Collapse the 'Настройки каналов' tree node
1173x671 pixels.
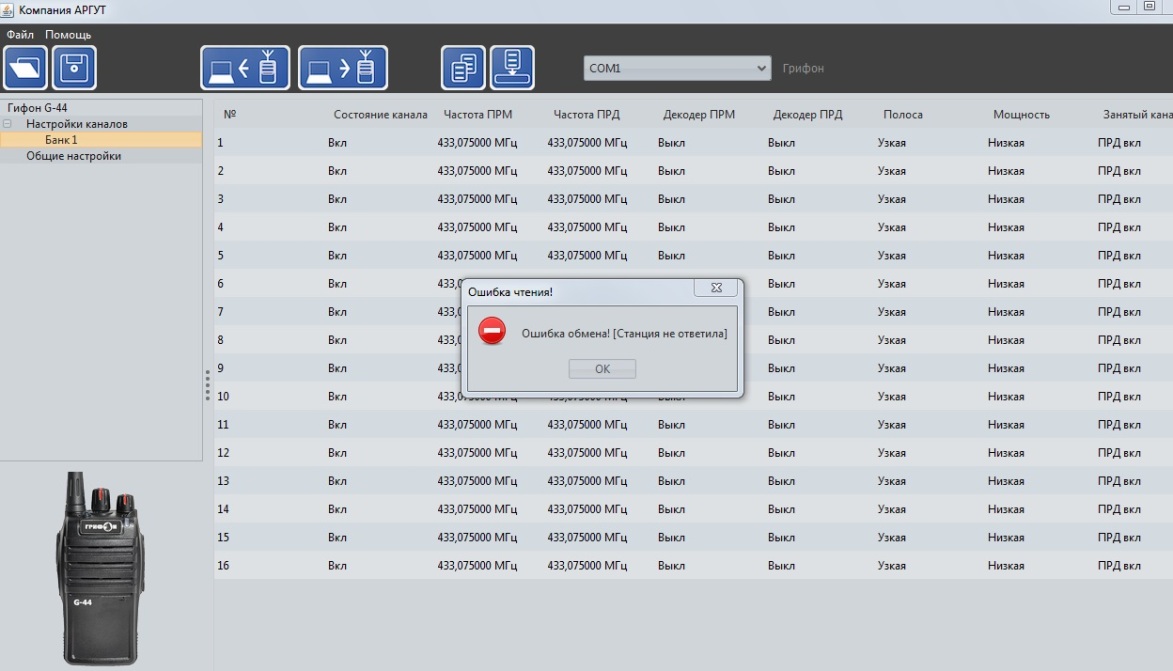tap(8, 124)
